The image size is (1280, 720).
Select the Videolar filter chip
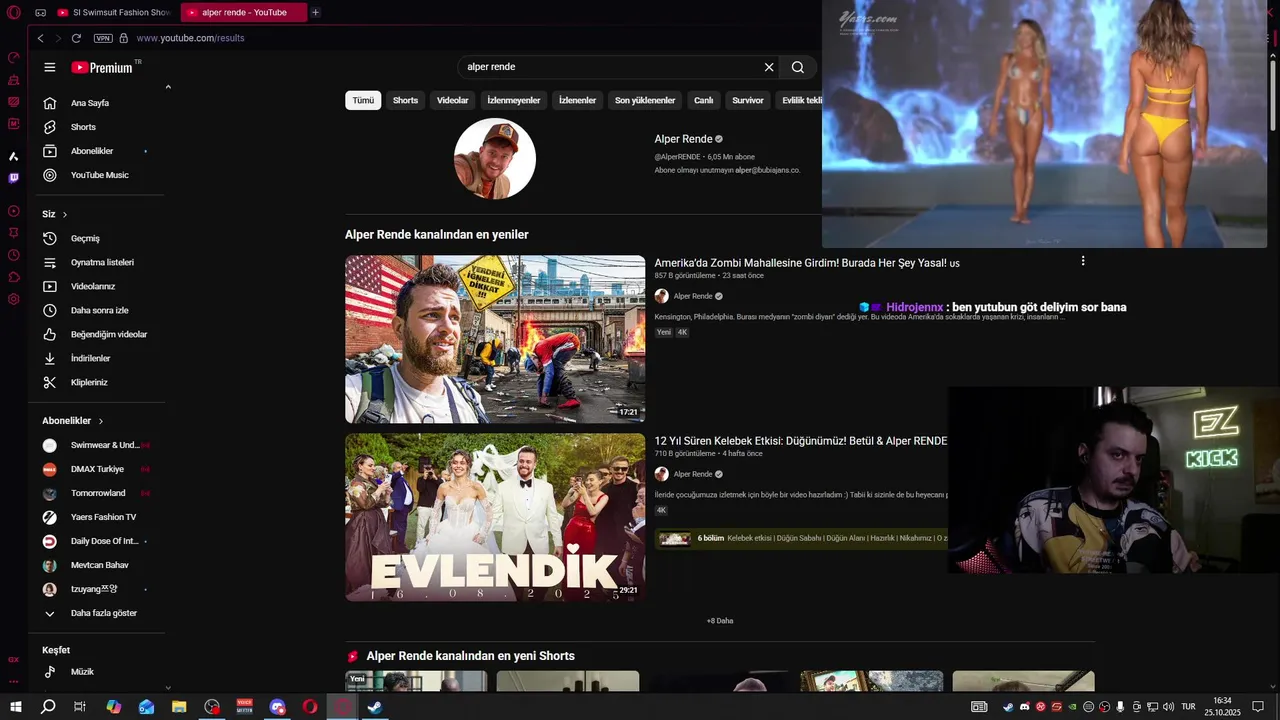pyautogui.click(x=452, y=100)
